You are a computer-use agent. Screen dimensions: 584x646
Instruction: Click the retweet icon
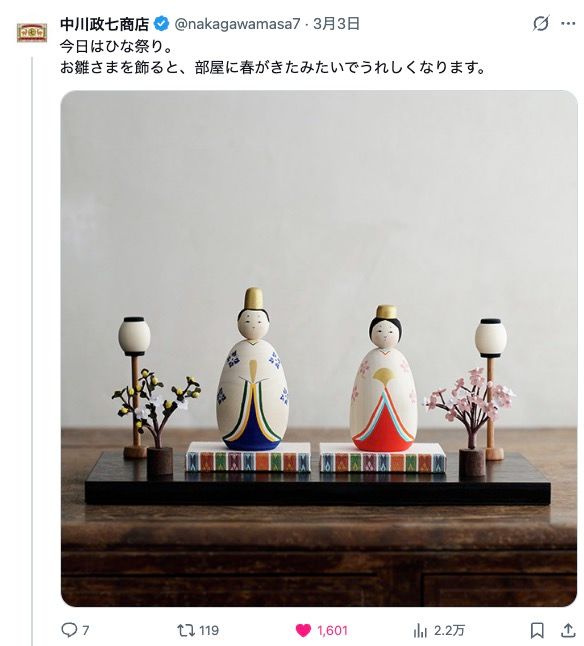[x=185, y=630]
